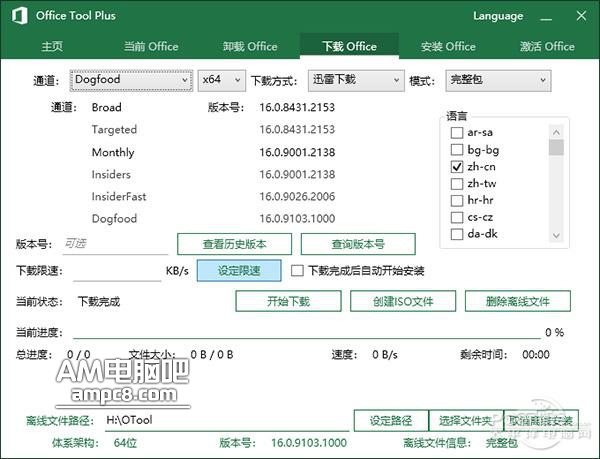Open the 安装 Office tab
The height and width of the screenshot is (459, 600).
448,46
